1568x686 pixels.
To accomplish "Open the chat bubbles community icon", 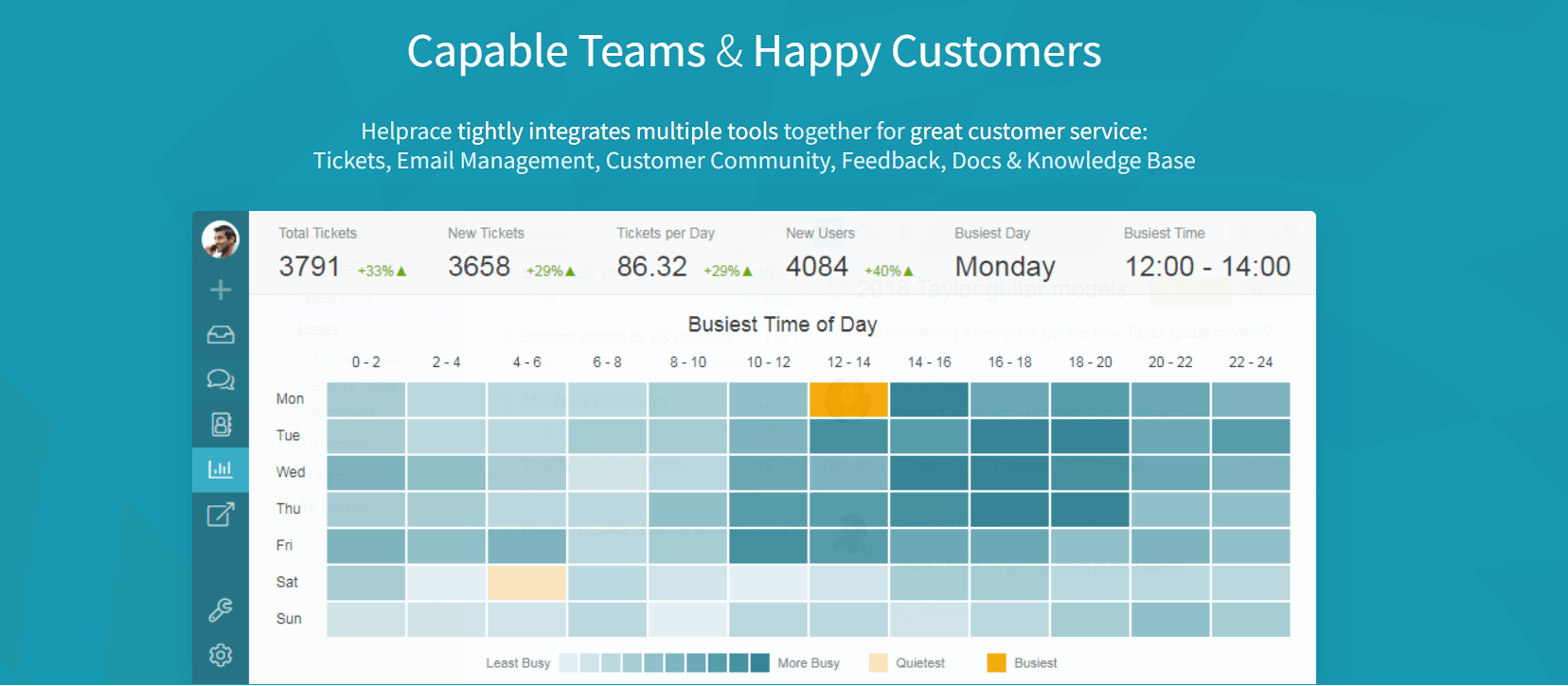I will pos(221,379).
